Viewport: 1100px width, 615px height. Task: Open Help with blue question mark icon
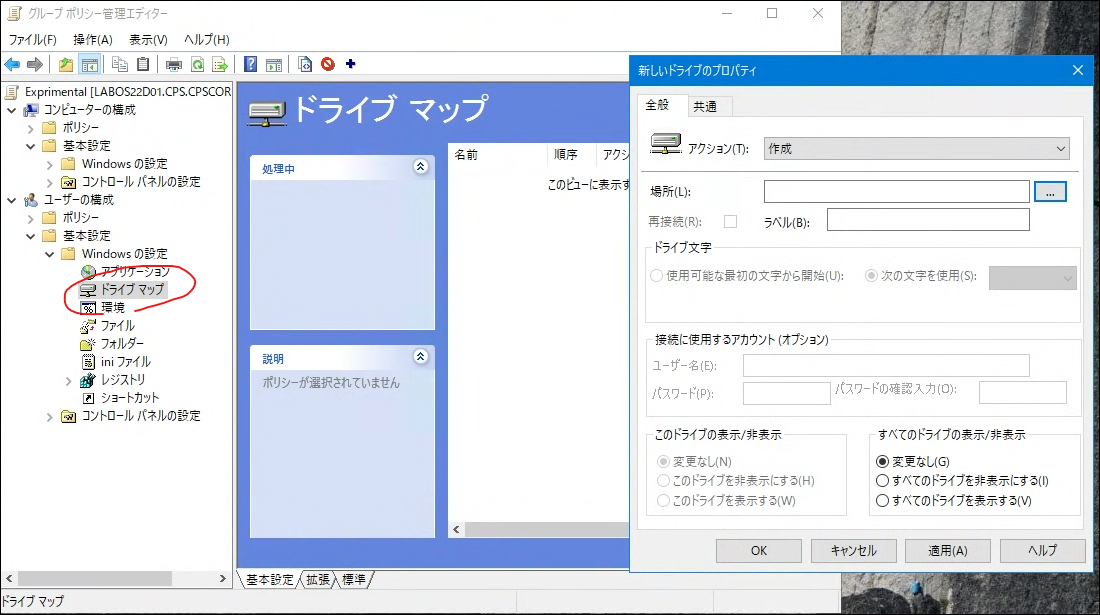coord(250,65)
